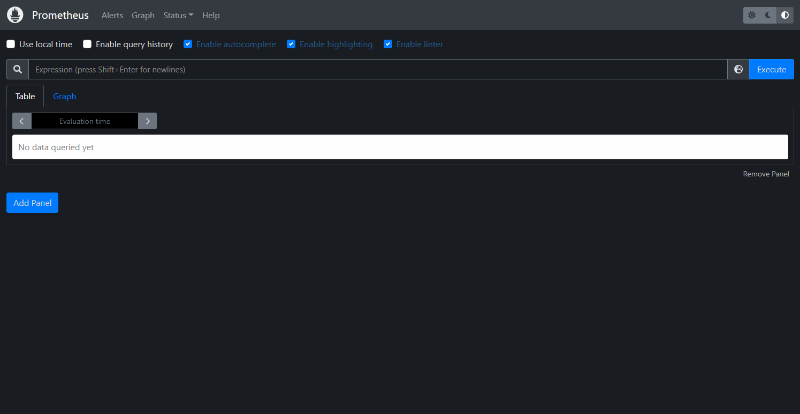800x414 pixels.
Task: Click the search magnifier icon
Action: pyautogui.click(x=17, y=69)
